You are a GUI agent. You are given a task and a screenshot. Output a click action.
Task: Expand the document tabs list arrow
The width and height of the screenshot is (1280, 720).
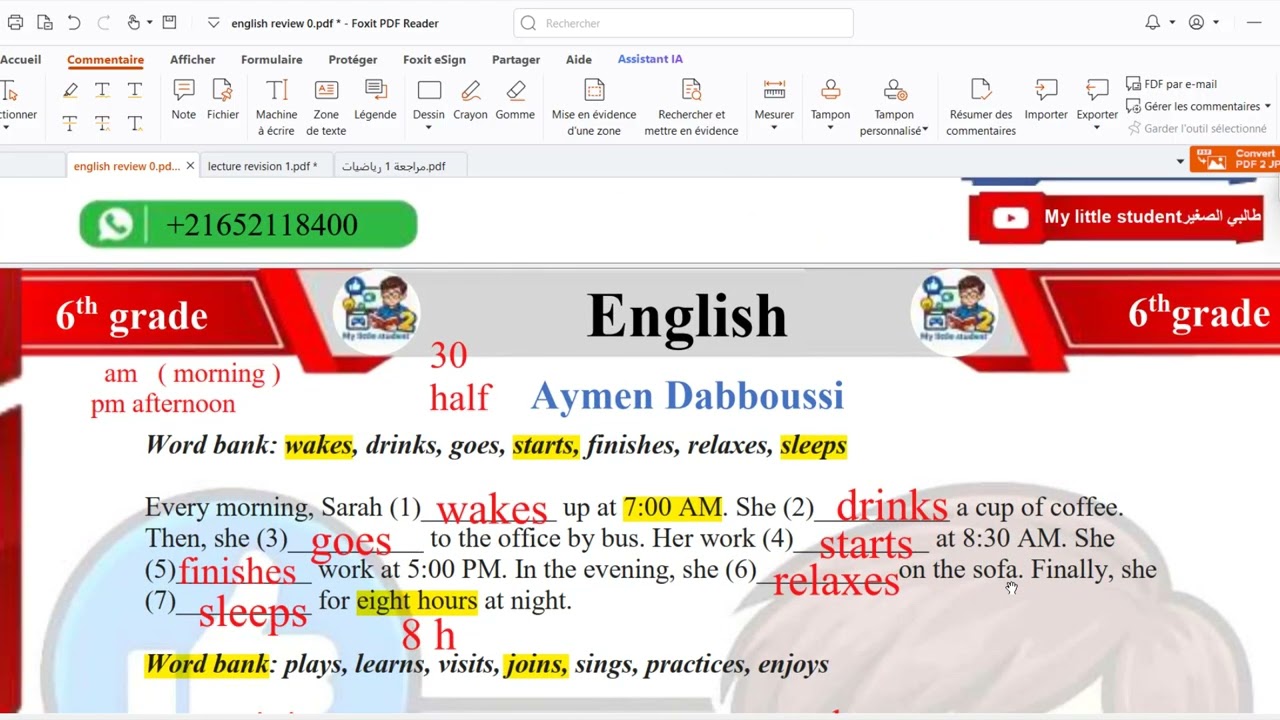point(1180,162)
